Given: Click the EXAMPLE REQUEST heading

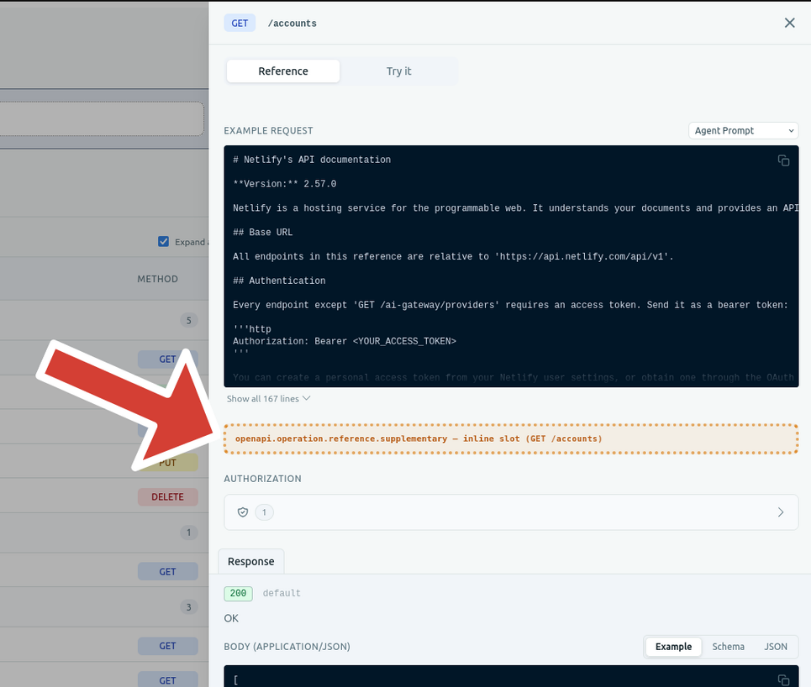Looking at the screenshot, I should (x=268, y=131).
